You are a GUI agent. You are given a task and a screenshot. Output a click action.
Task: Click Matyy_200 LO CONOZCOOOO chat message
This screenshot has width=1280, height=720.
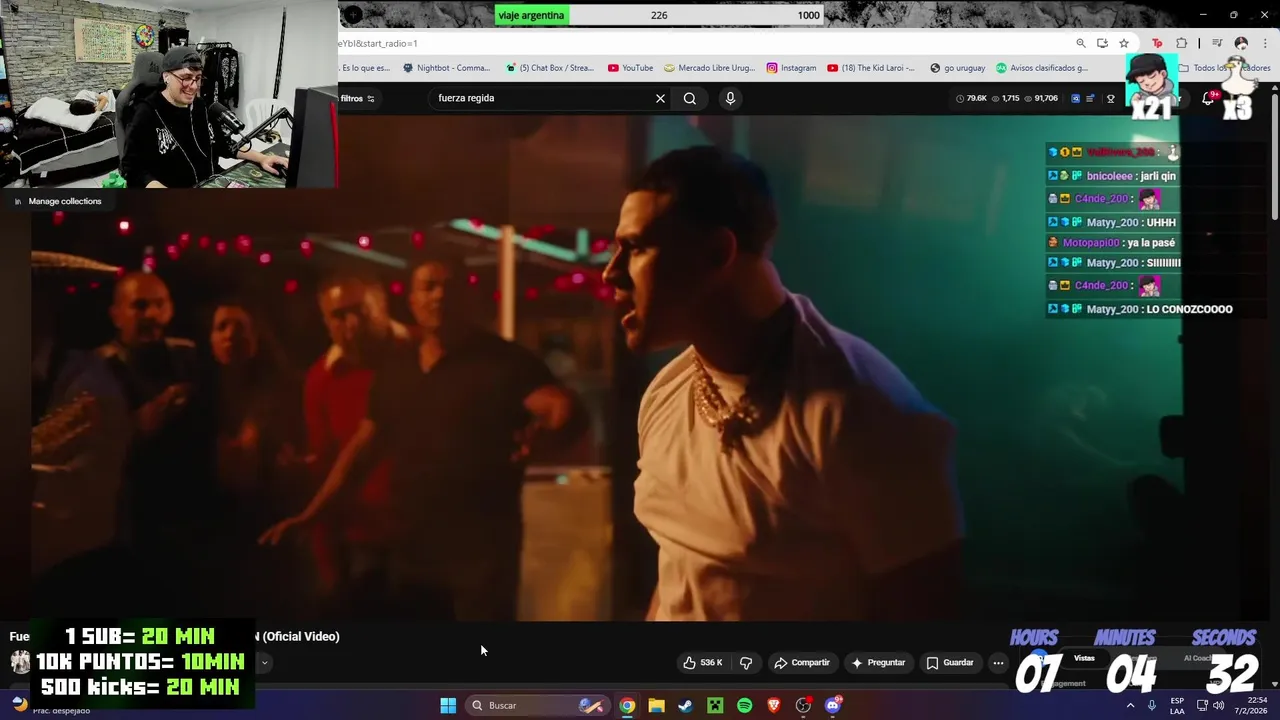(x=1140, y=309)
